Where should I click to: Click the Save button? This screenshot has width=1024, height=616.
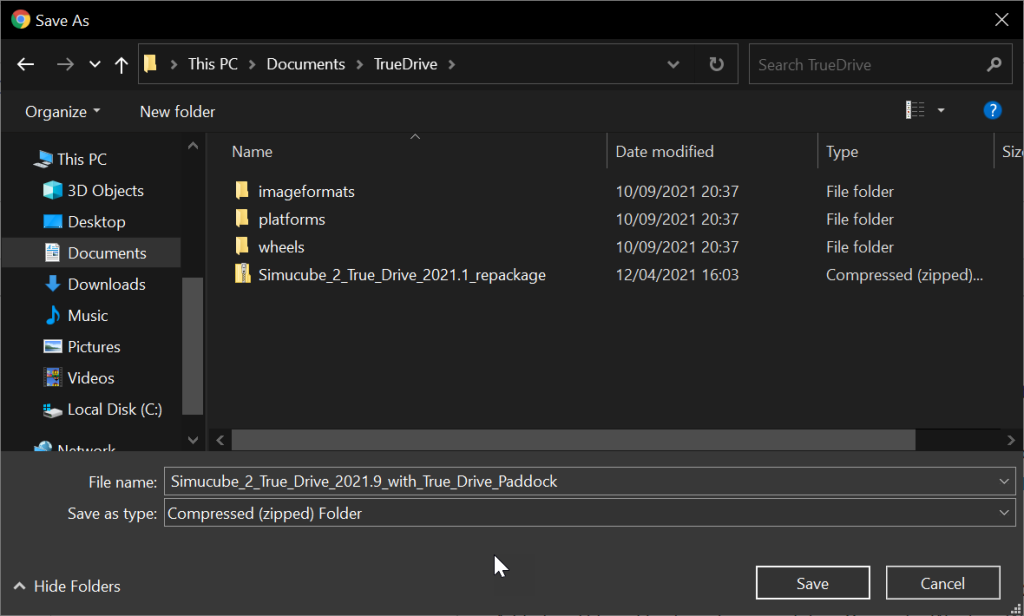[812, 583]
